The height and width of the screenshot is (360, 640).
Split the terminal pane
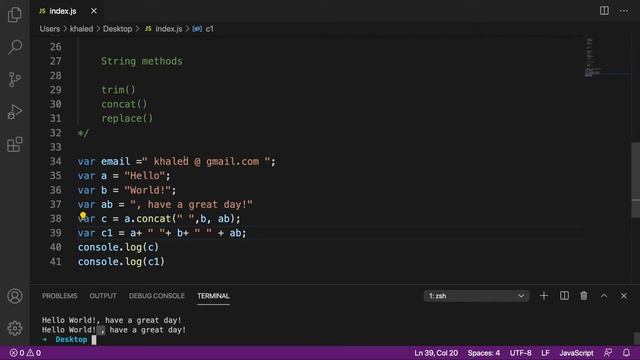click(x=564, y=296)
